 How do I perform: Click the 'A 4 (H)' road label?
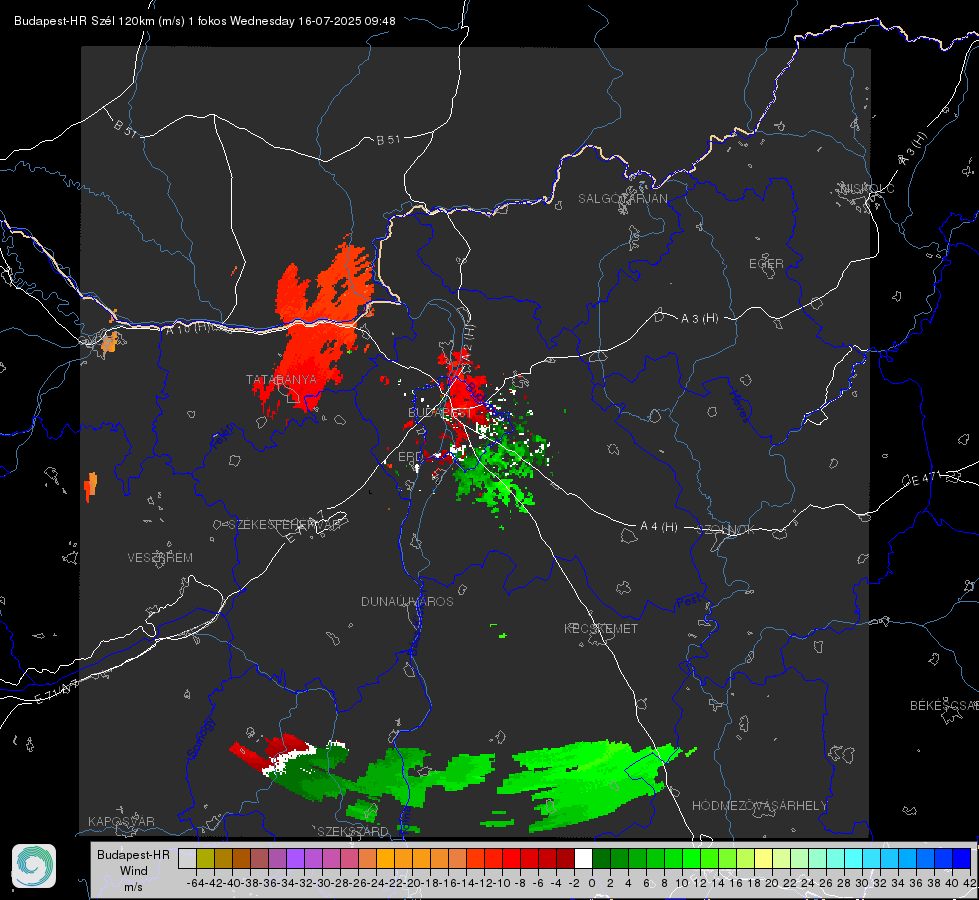pyautogui.click(x=659, y=527)
